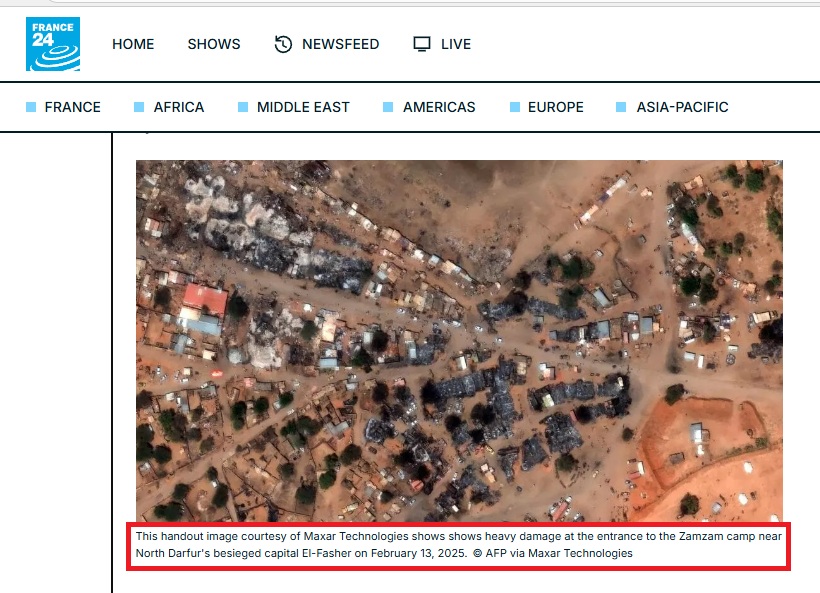Click the Zamzam camp satellite image
The image size is (820, 593).
(x=459, y=340)
